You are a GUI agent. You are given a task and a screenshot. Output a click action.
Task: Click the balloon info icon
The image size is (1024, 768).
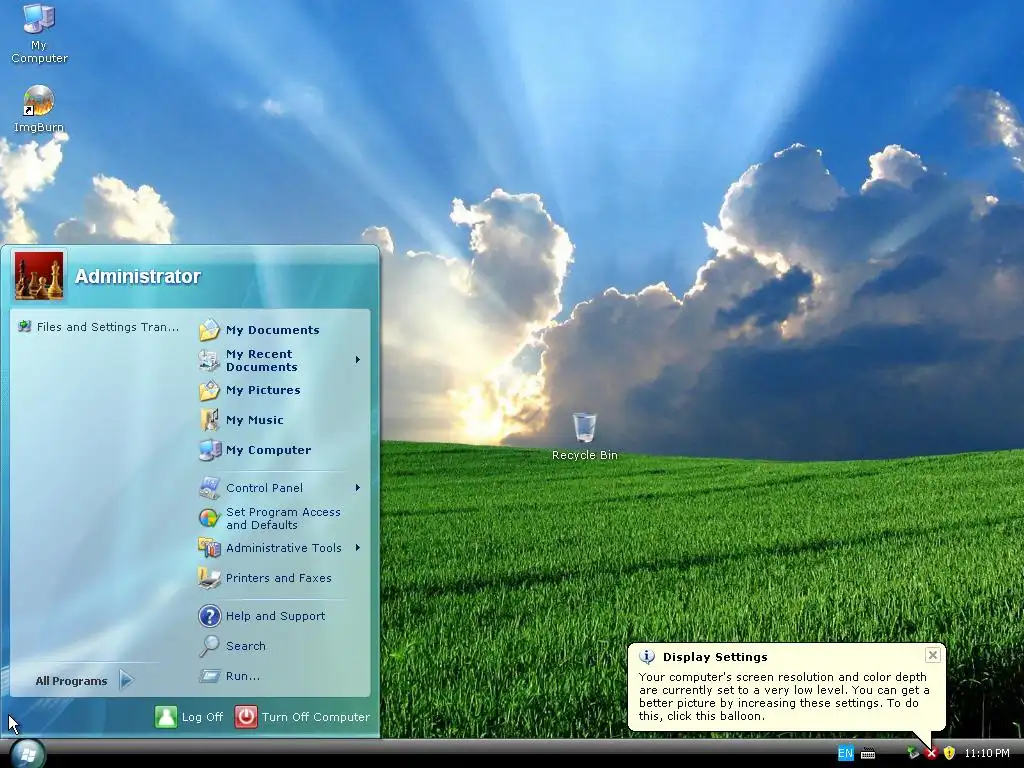[647, 656]
